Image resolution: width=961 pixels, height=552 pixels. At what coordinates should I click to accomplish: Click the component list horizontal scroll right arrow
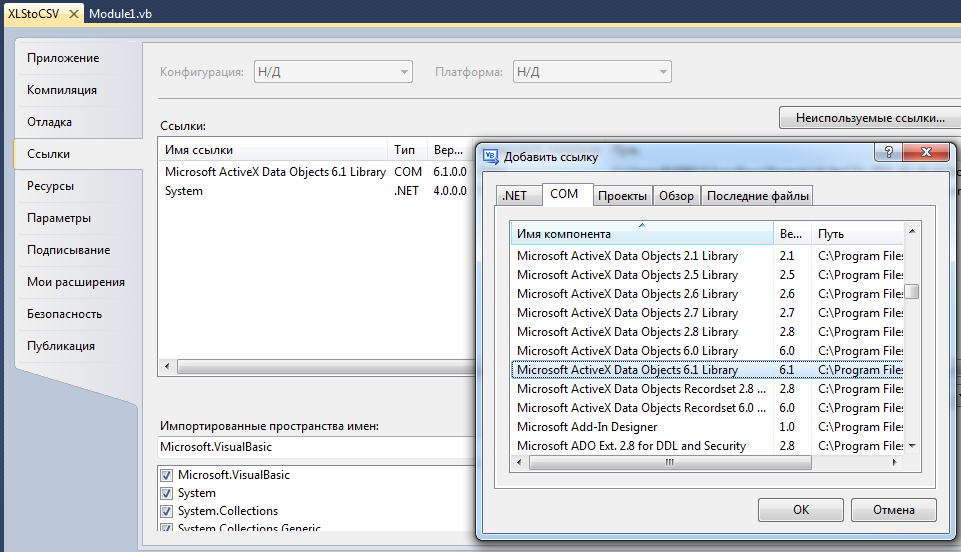(x=895, y=463)
